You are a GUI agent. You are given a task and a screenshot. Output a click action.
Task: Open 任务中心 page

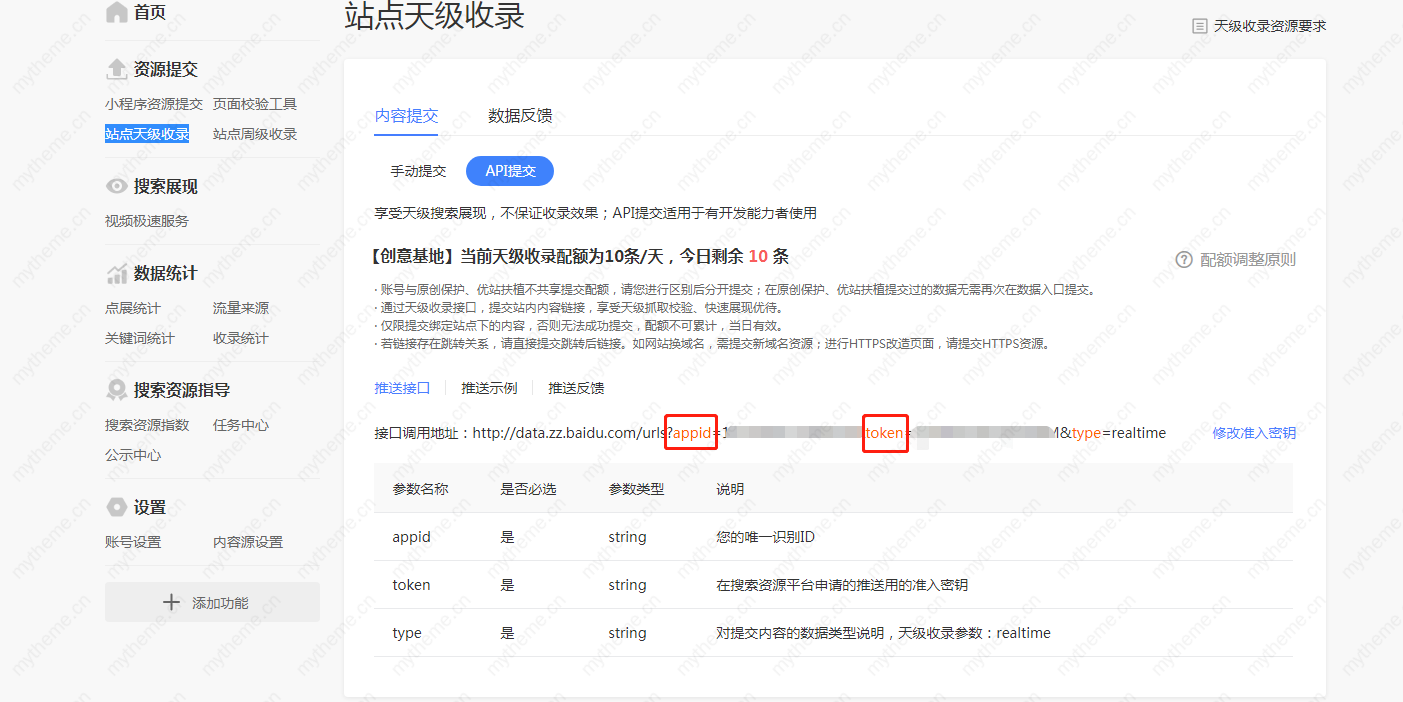point(243,424)
